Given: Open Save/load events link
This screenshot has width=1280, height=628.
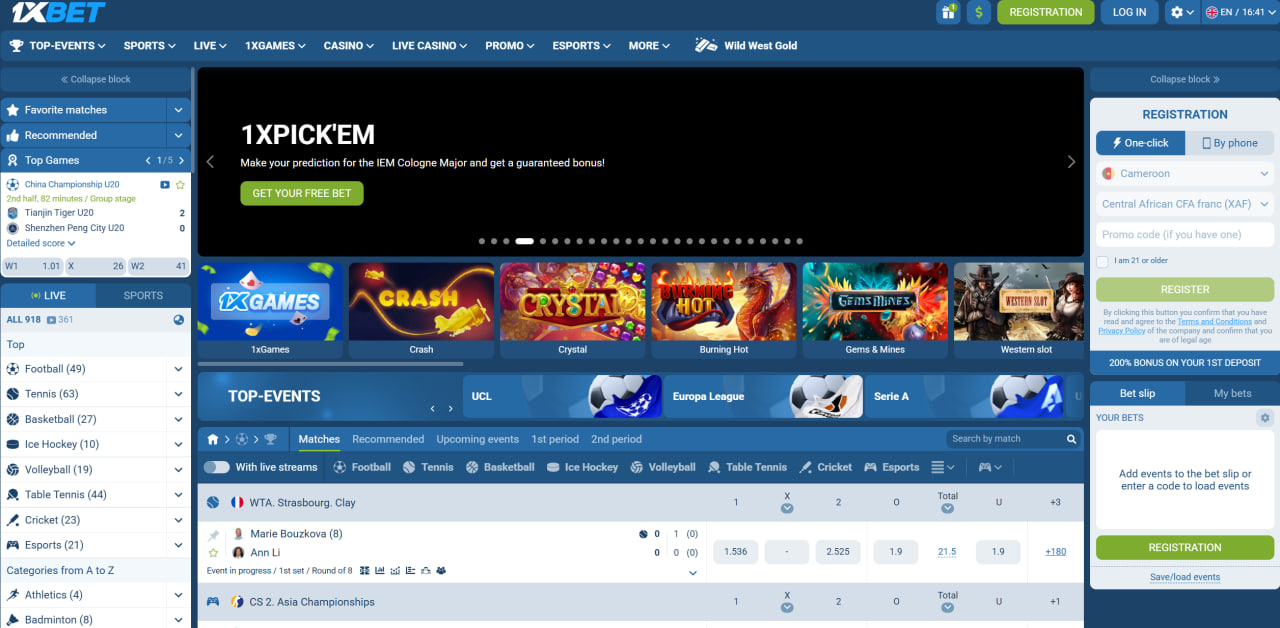Looking at the screenshot, I should click(x=1185, y=577).
